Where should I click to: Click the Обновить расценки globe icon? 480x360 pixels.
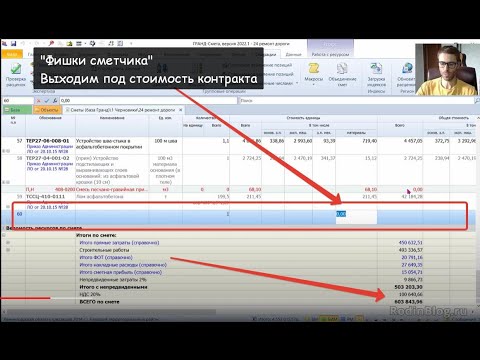pyautogui.click(x=407, y=69)
